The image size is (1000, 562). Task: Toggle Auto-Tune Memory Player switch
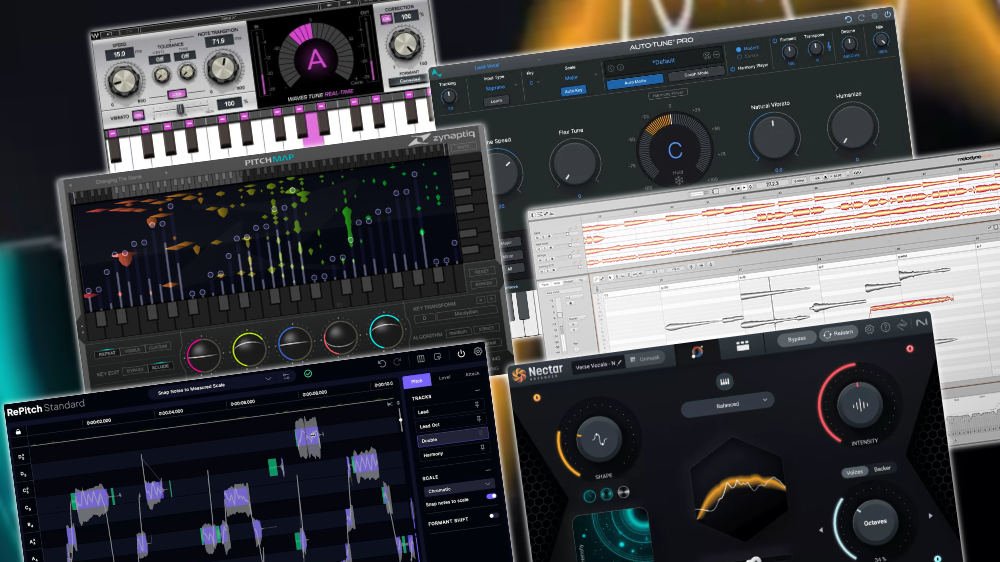tap(733, 68)
